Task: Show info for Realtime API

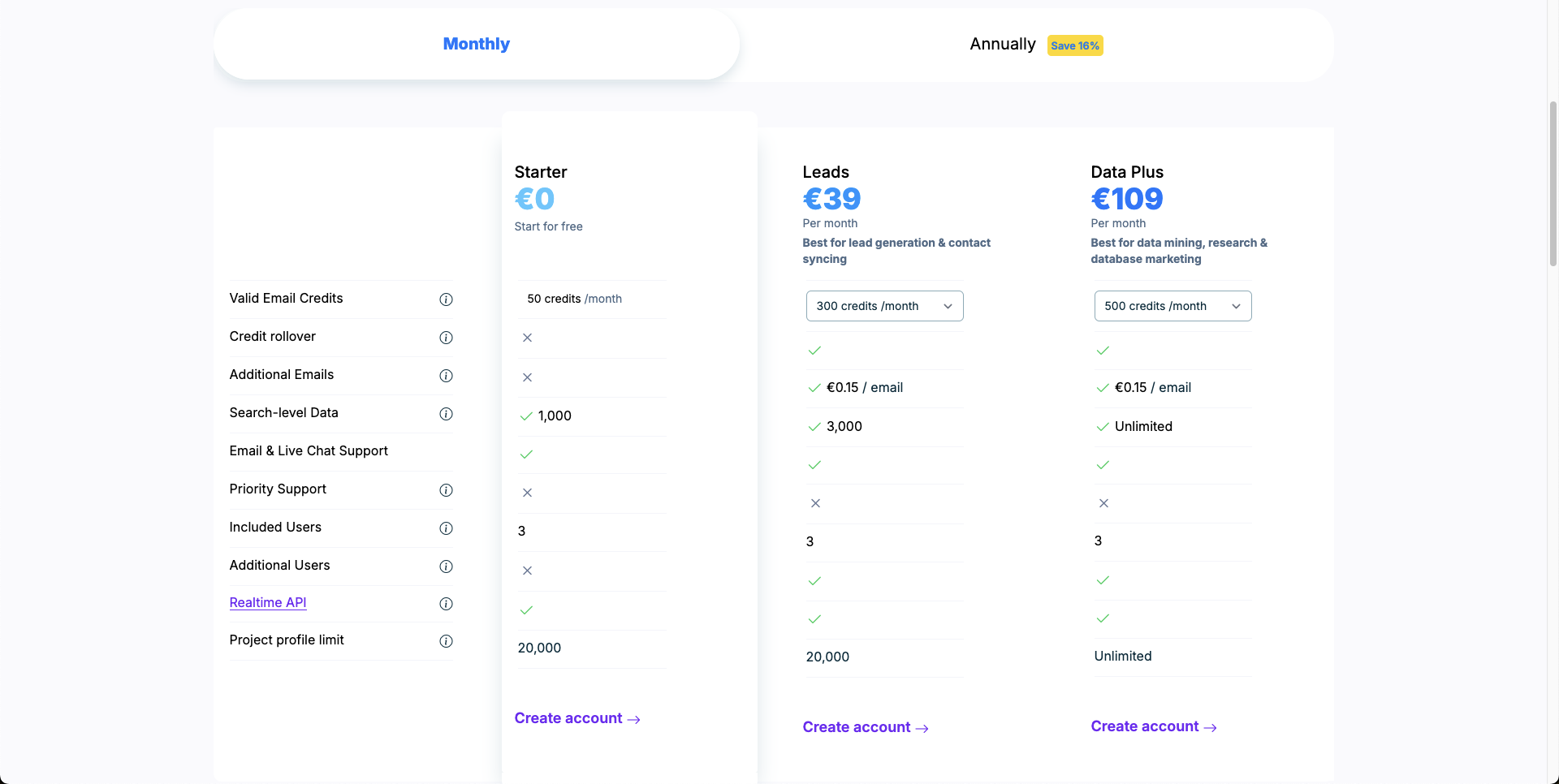Action: coord(446,604)
